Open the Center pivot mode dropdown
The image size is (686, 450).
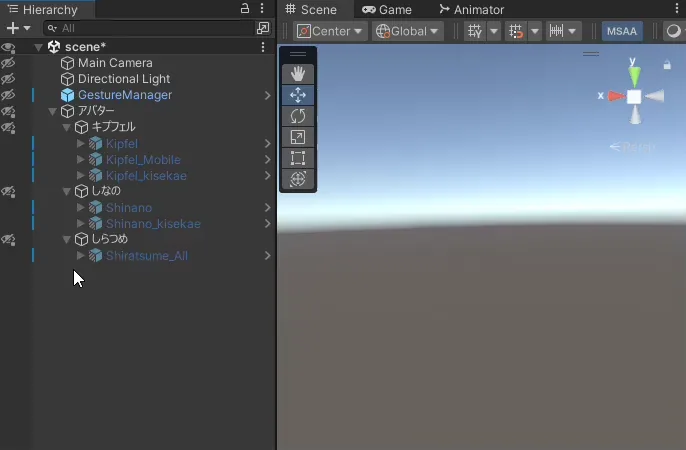(x=330, y=31)
